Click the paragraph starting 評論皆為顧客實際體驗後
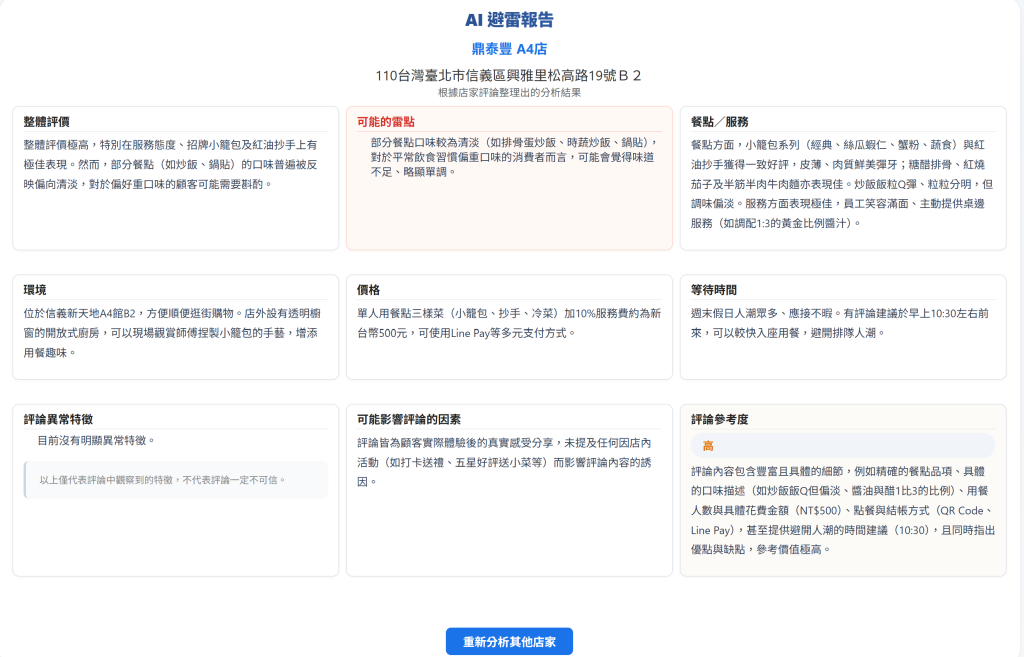This screenshot has height=657, width=1024. (504, 462)
